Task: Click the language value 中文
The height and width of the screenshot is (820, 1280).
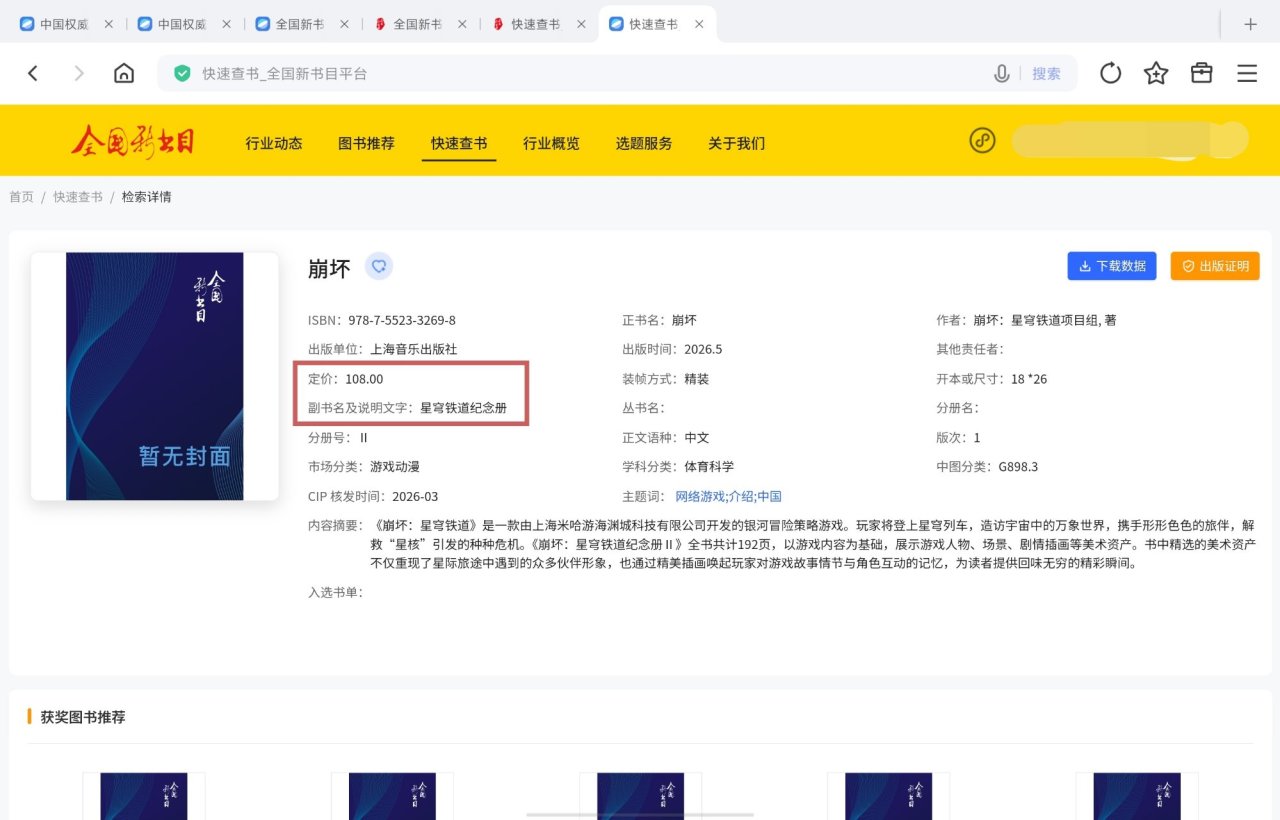Action: coord(697,438)
